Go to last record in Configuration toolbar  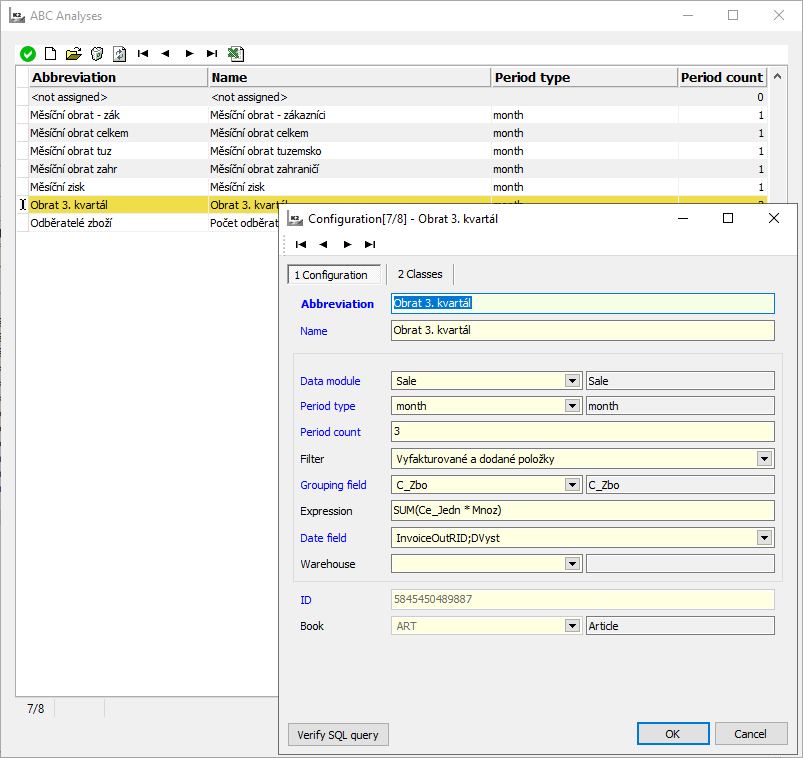coord(370,244)
